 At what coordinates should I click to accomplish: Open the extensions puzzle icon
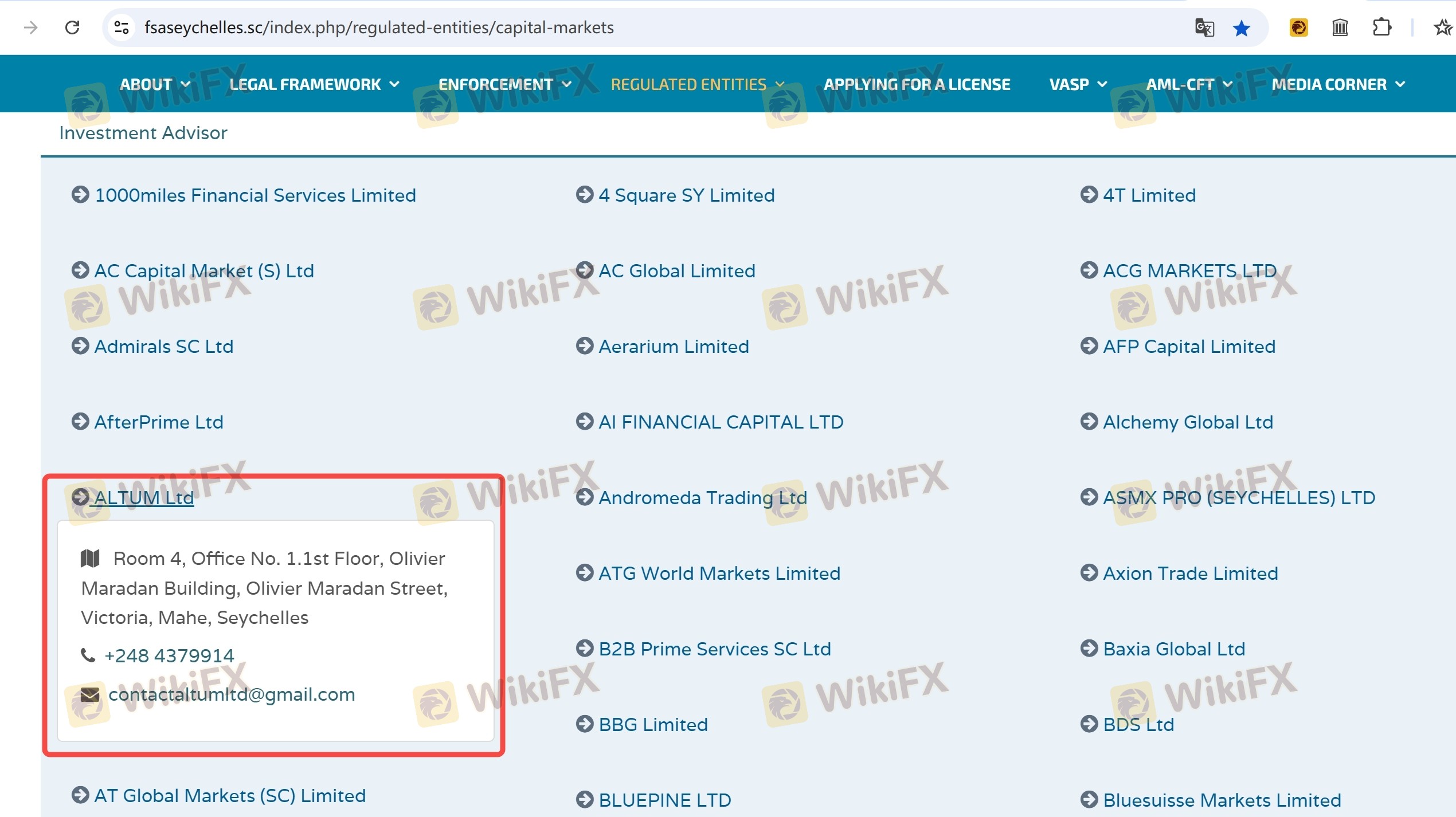(1381, 28)
